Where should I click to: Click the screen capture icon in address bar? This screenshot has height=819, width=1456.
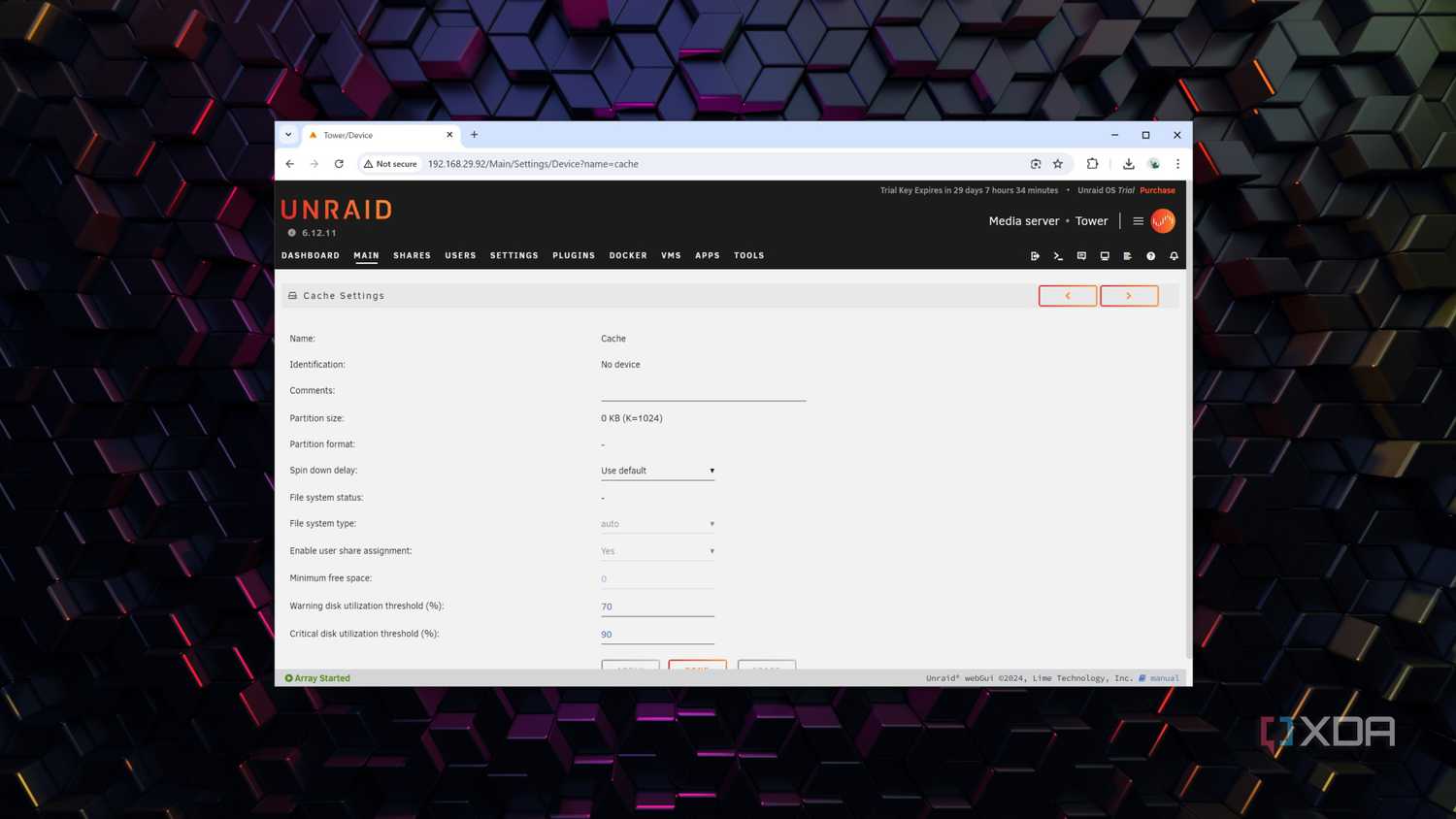point(1036,164)
